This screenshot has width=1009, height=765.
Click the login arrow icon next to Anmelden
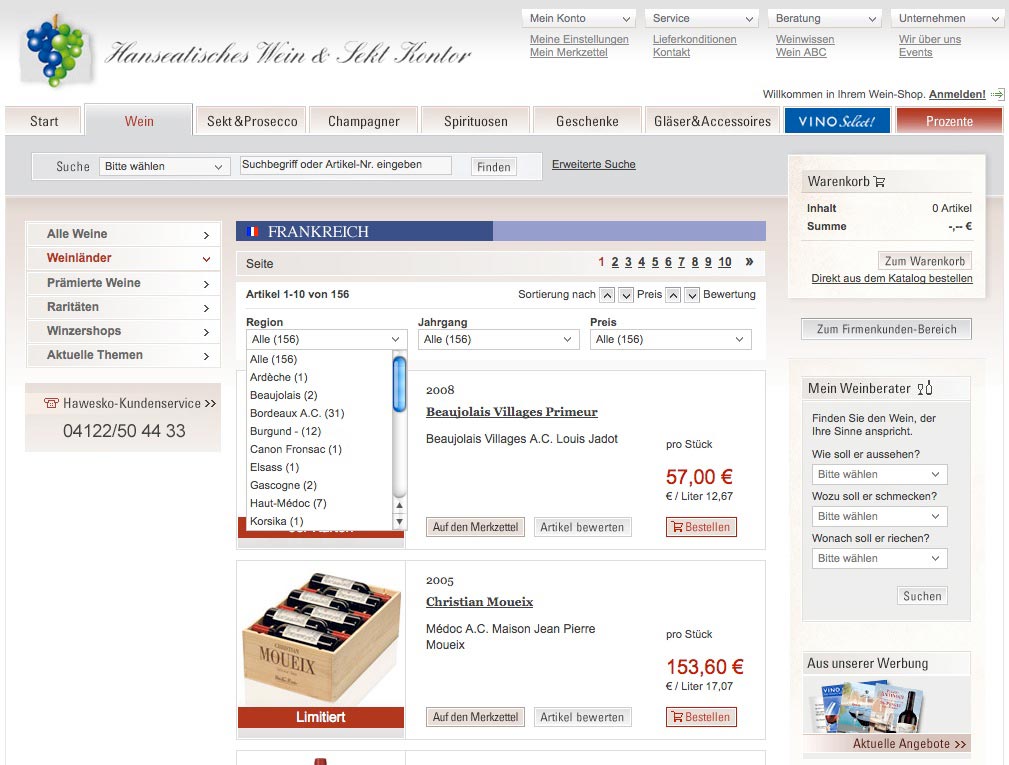coord(997,95)
